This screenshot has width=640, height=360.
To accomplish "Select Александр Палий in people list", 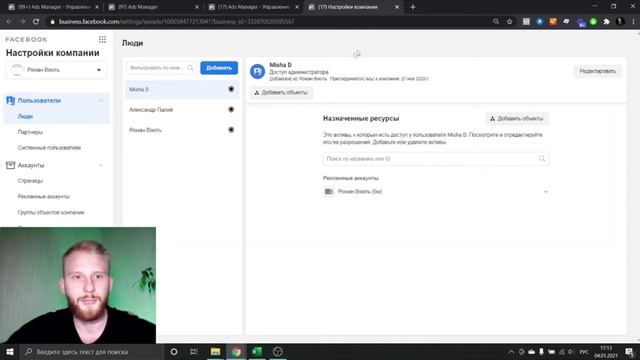I will point(182,109).
